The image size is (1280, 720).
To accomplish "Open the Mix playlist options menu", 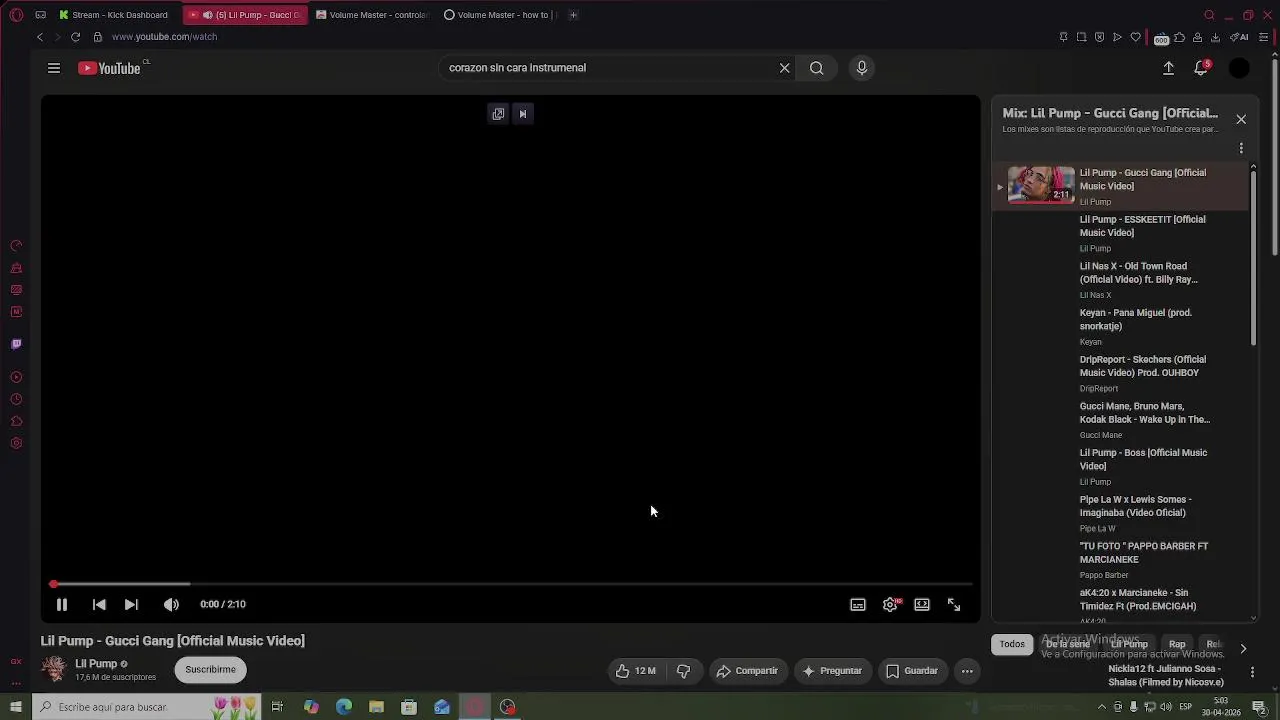I will (1241, 148).
